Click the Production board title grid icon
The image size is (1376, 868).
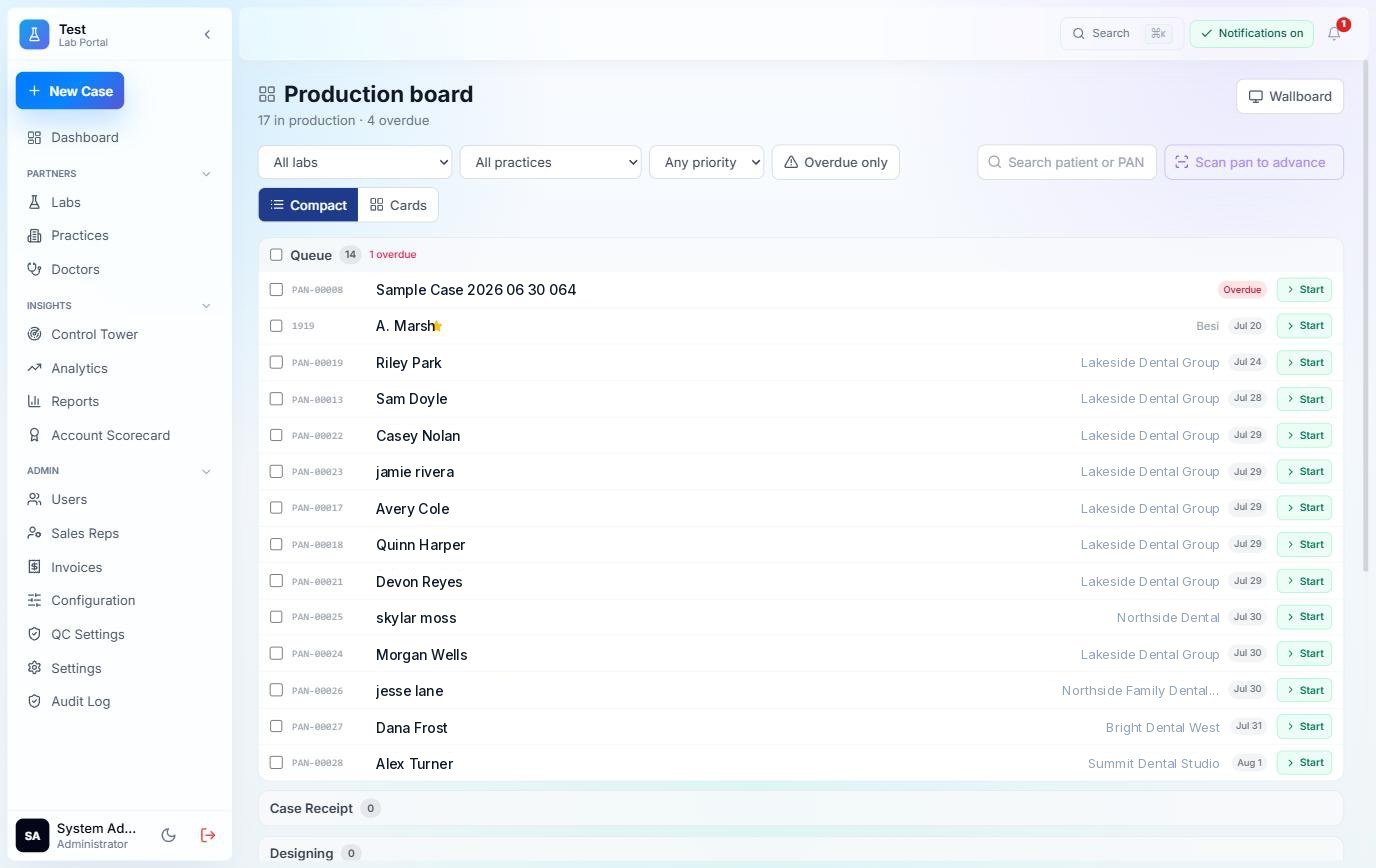tap(267, 94)
